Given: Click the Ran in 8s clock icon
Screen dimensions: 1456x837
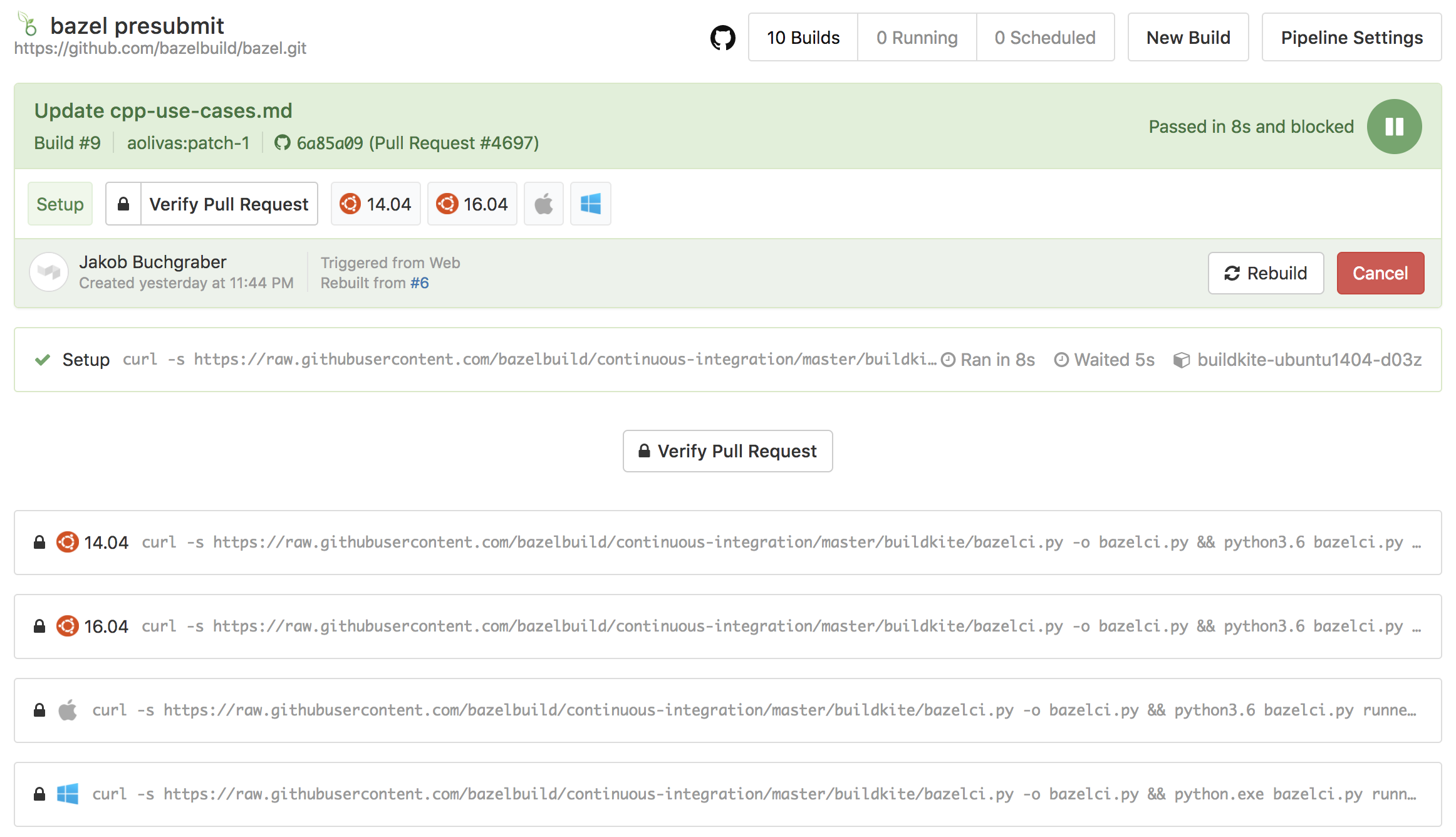Looking at the screenshot, I should 948,360.
